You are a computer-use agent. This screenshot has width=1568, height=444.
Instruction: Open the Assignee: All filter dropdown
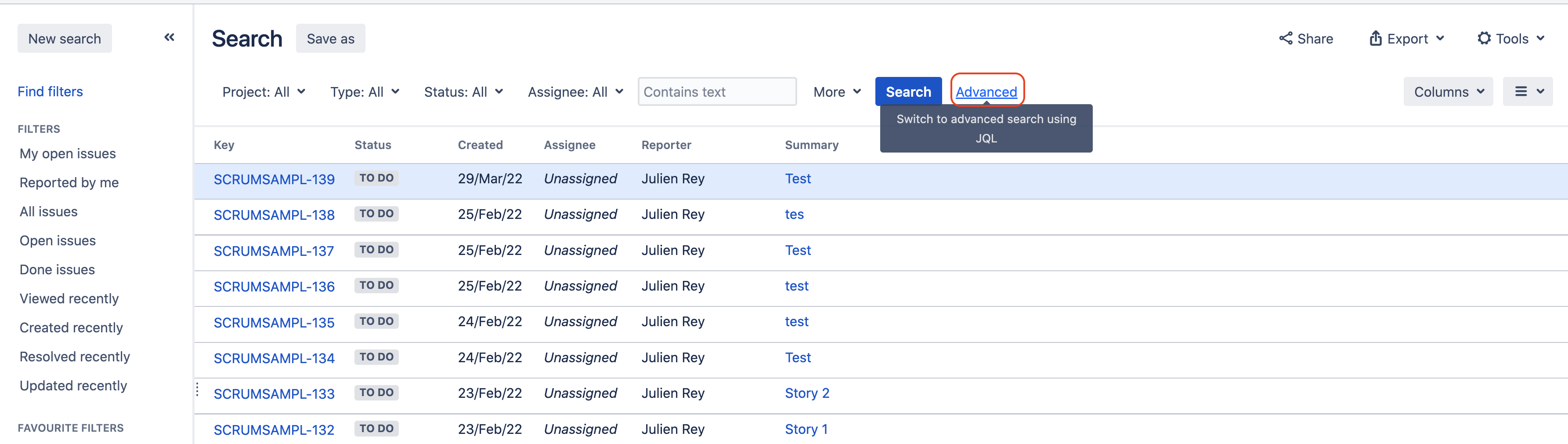(575, 92)
